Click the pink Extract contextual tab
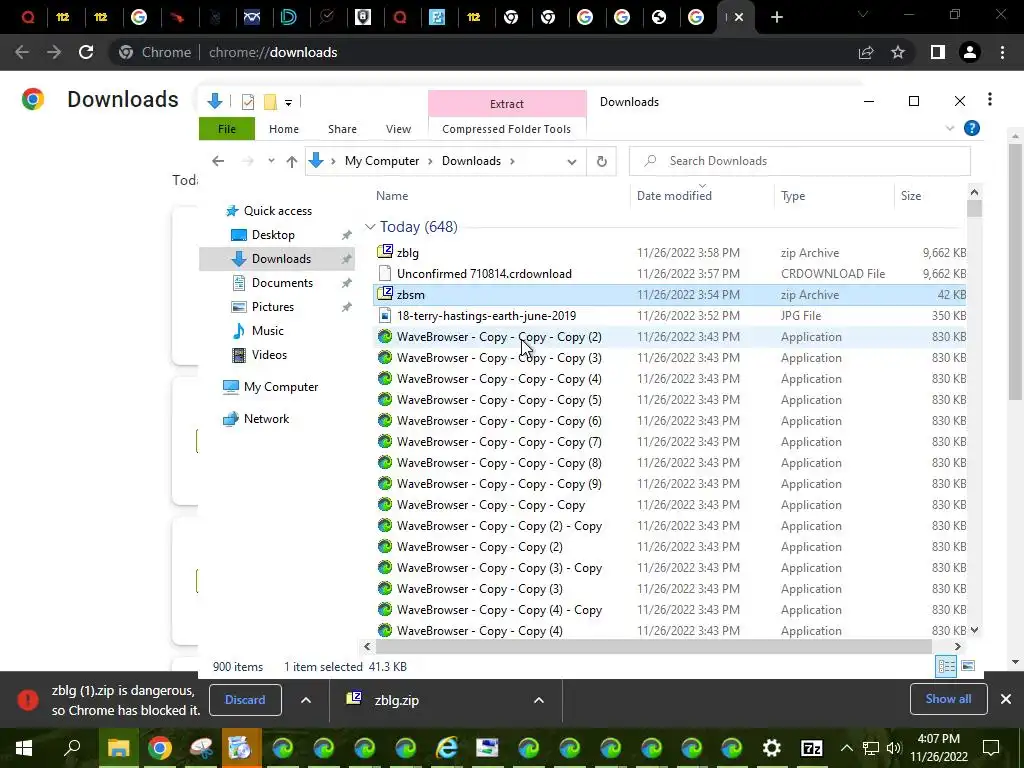This screenshot has height=768, width=1024. click(507, 103)
